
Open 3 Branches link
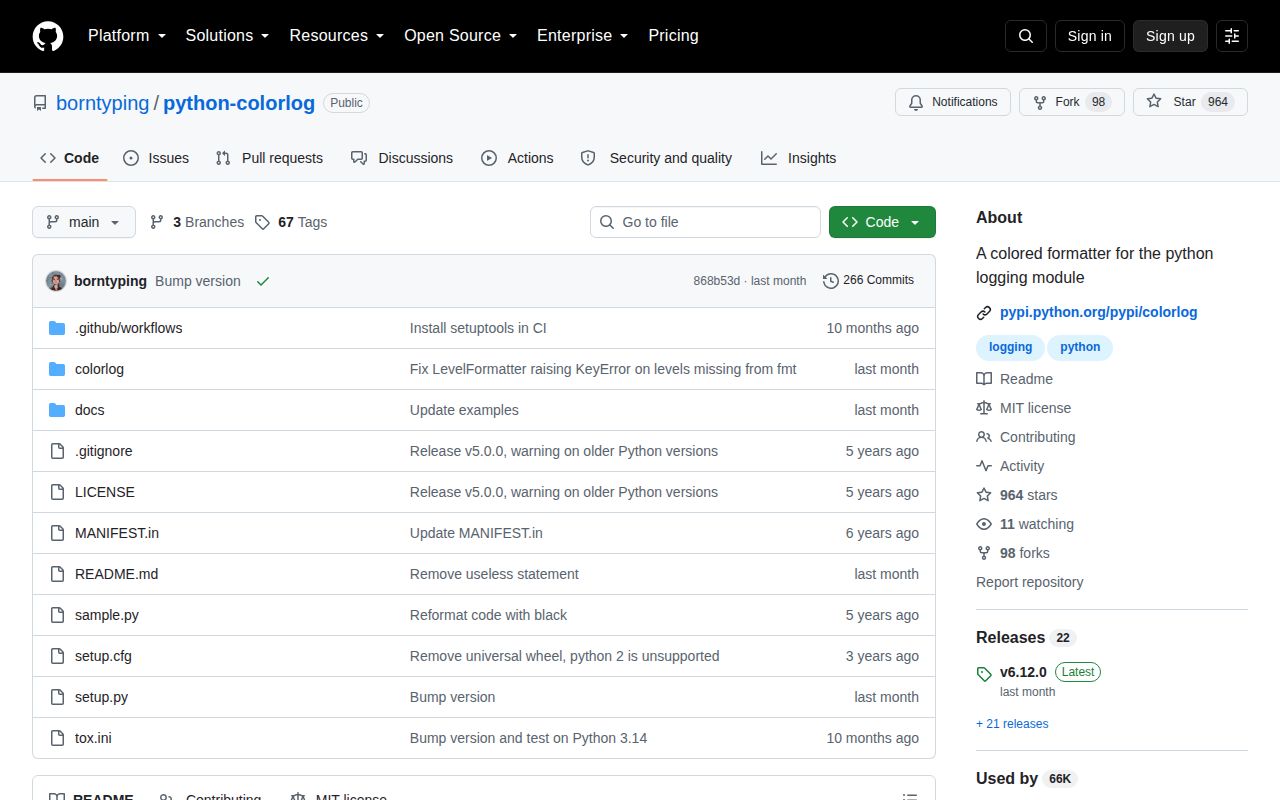coord(197,222)
